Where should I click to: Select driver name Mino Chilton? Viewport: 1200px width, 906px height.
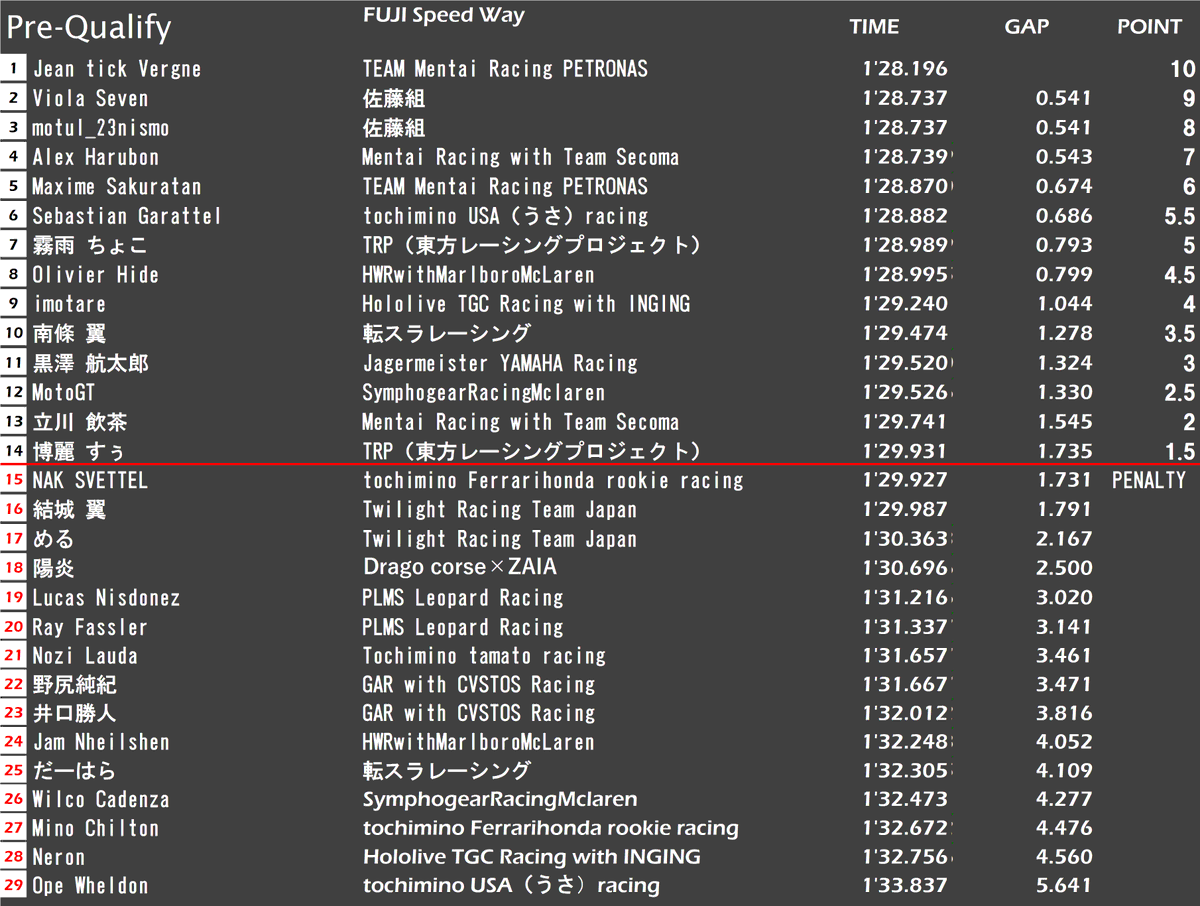95,828
